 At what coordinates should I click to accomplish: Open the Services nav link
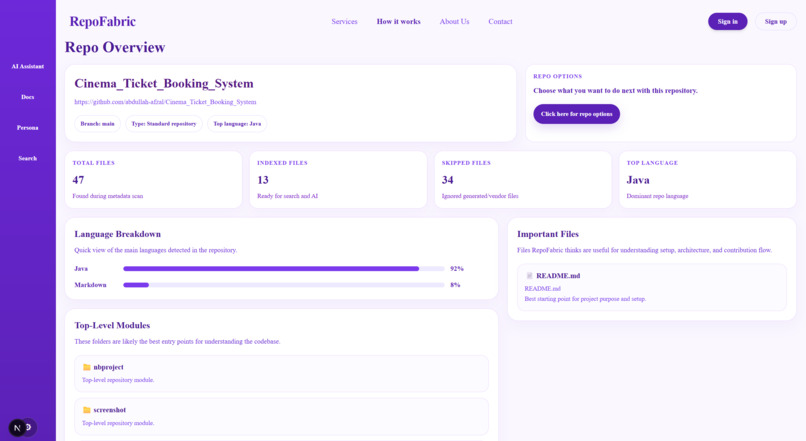pyautogui.click(x=344, y=22)
